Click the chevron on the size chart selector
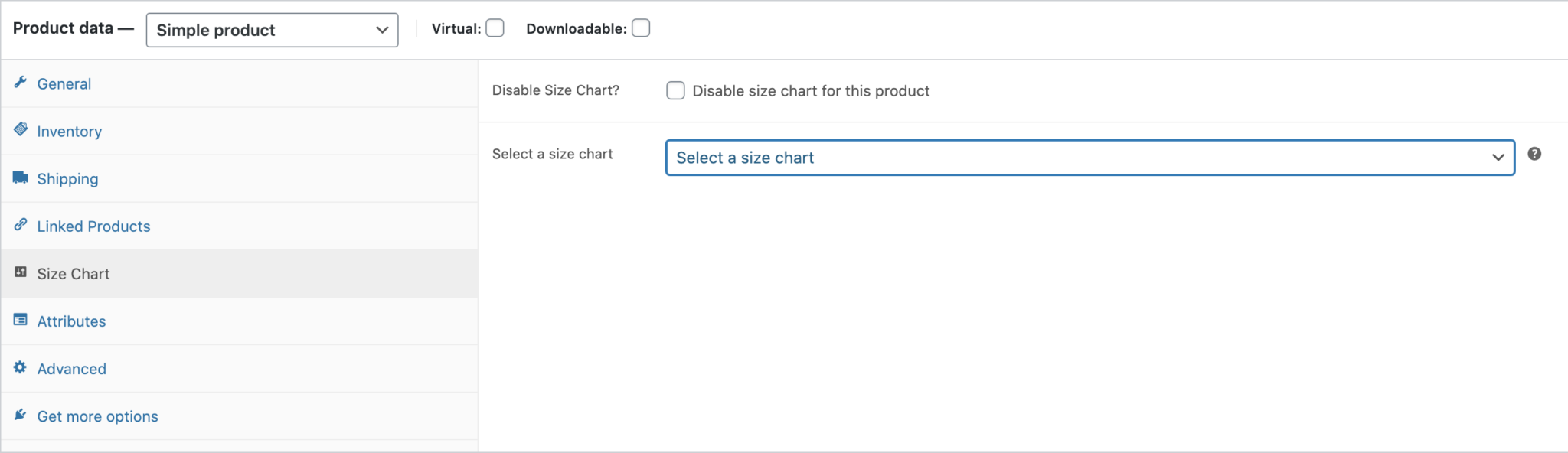This screenshot has height=453, width=1568. coord(1498,158)
